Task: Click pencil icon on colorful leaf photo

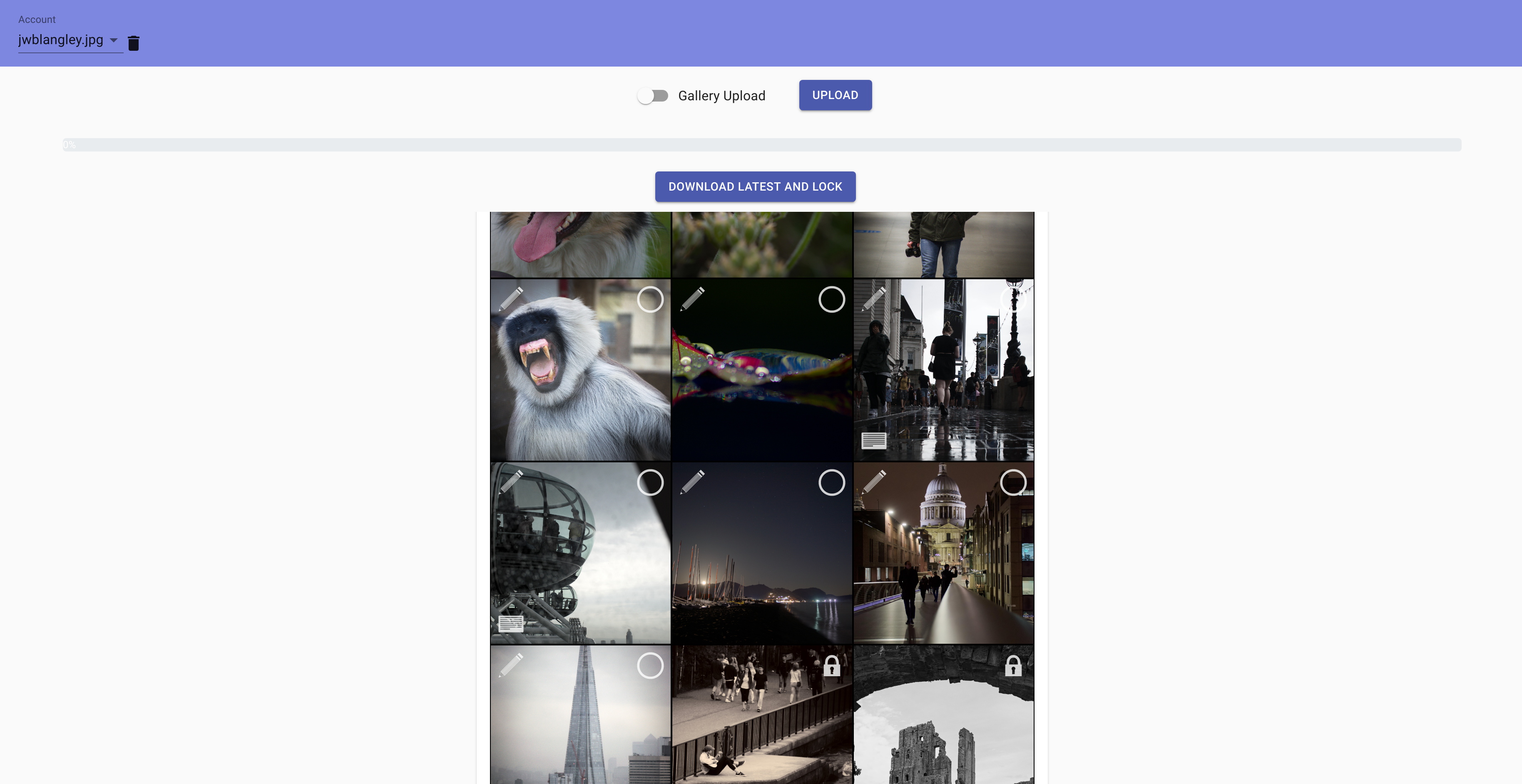Action: (x=692, y=299)
